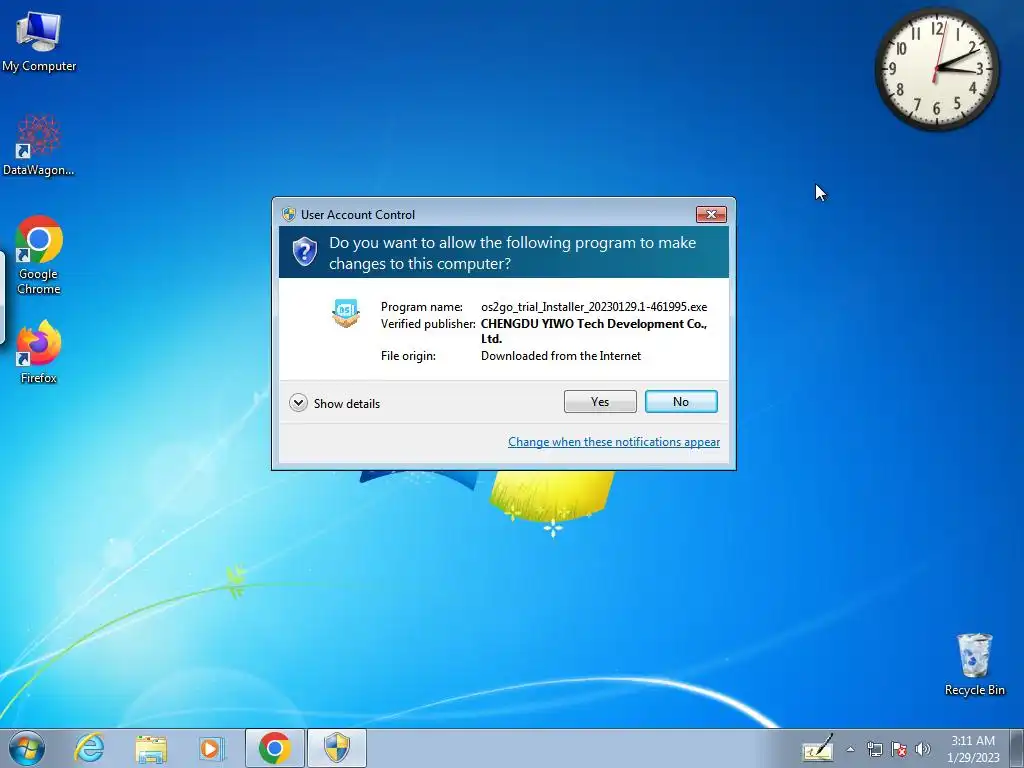Select the UAC shield taskbar button

[x=337, y=748]
